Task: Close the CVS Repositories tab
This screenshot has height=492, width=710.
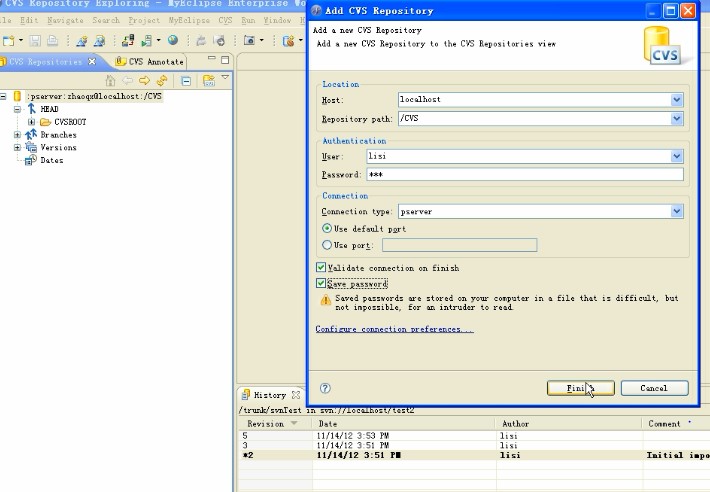Action: [92, 61]
